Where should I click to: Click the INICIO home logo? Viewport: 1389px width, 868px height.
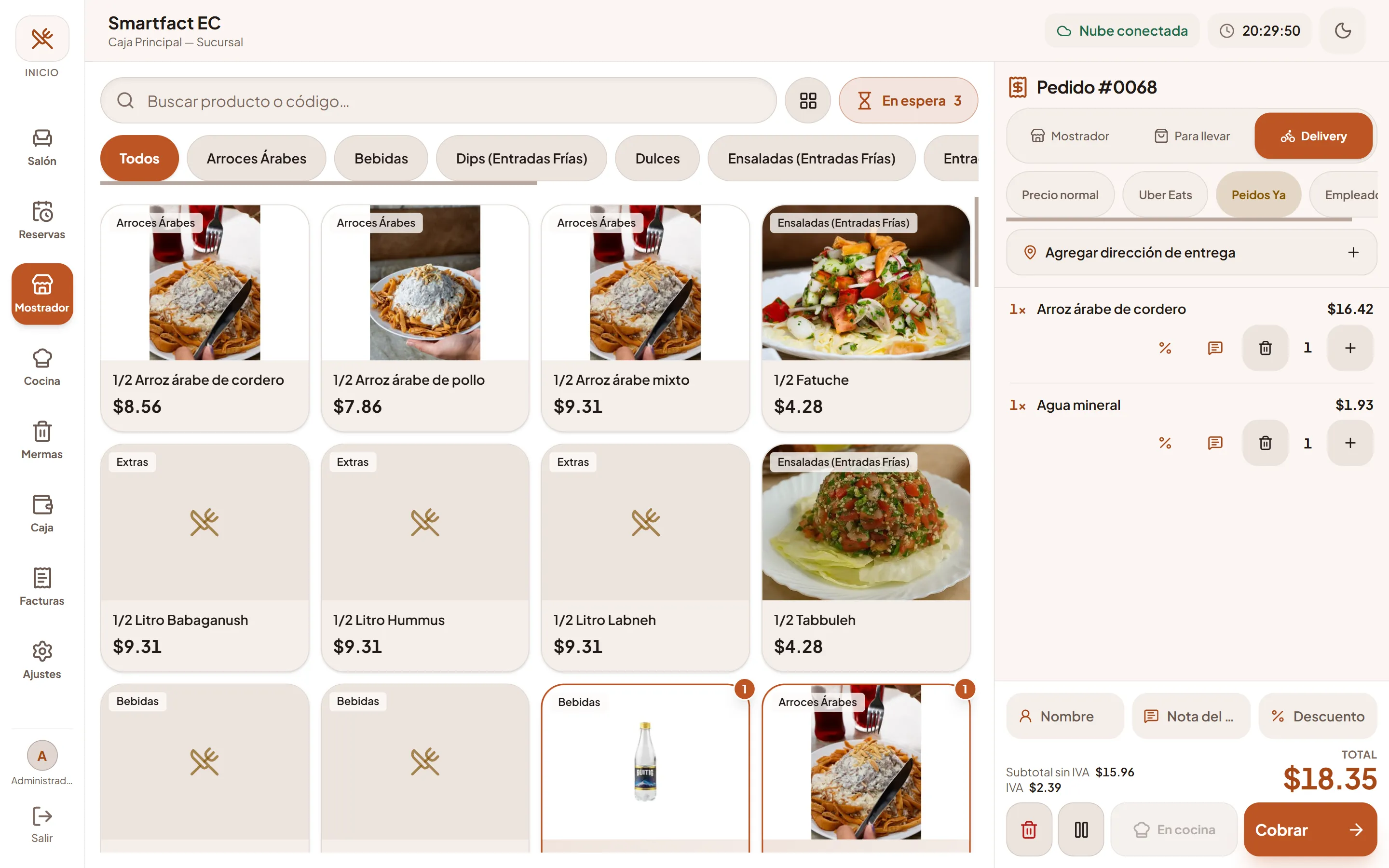[x=42, y=39]
